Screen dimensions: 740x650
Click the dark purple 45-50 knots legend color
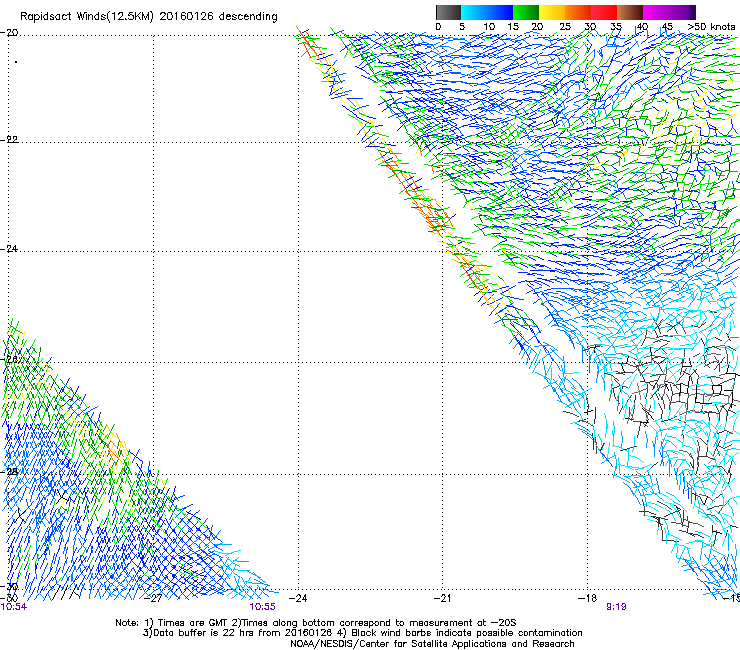(x=682, y=12)
